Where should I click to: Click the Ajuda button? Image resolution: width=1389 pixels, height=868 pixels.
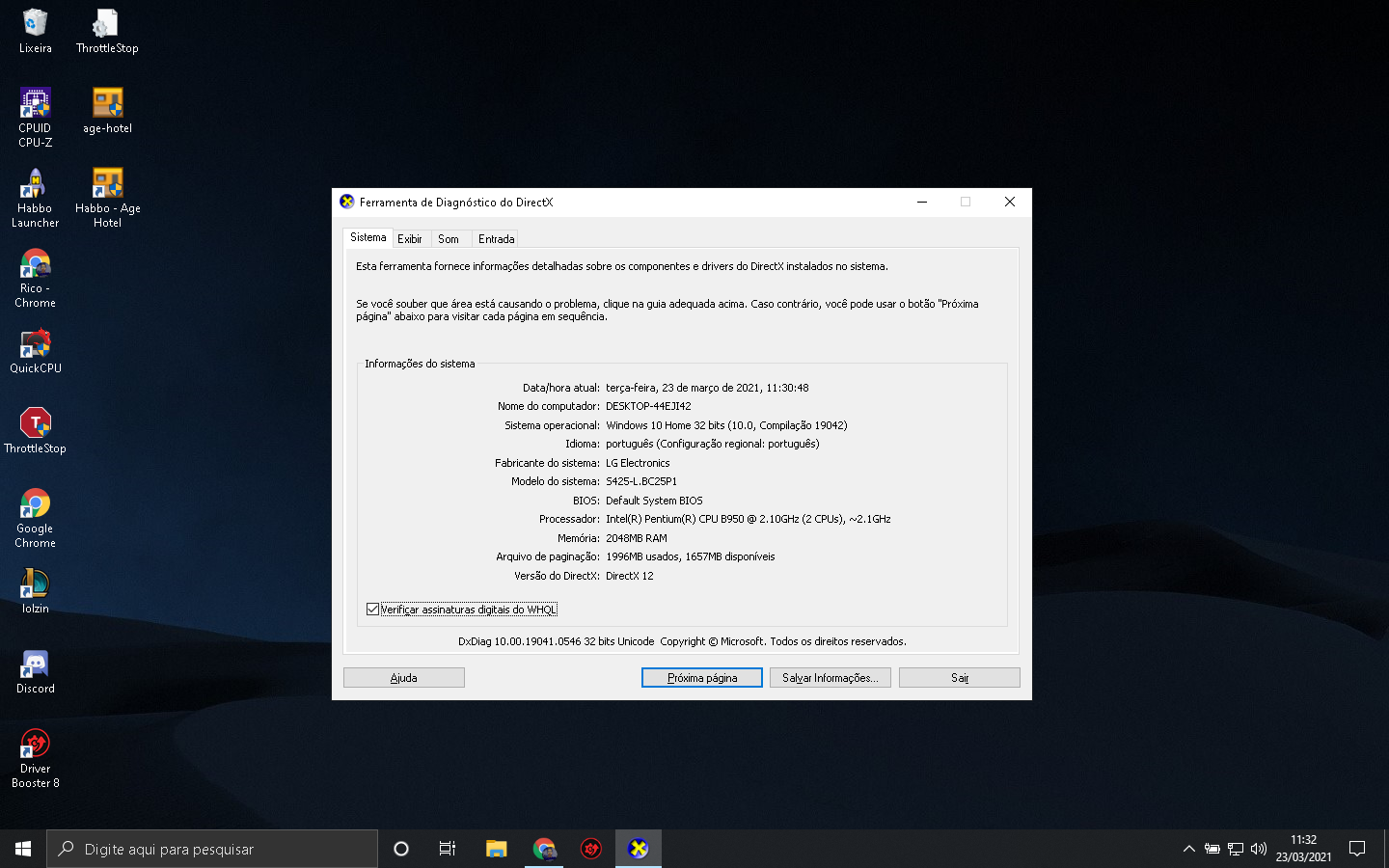(x=404, y=678)
